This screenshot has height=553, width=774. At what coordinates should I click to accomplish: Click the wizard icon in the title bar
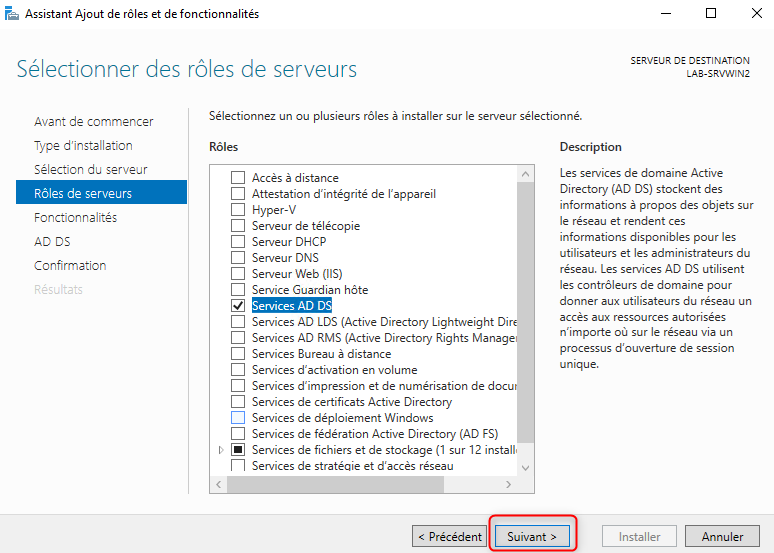coord(11,13)
